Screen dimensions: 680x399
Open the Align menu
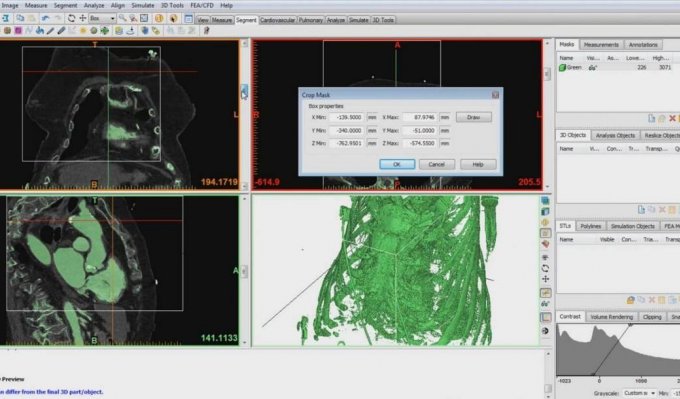[118, 6]
